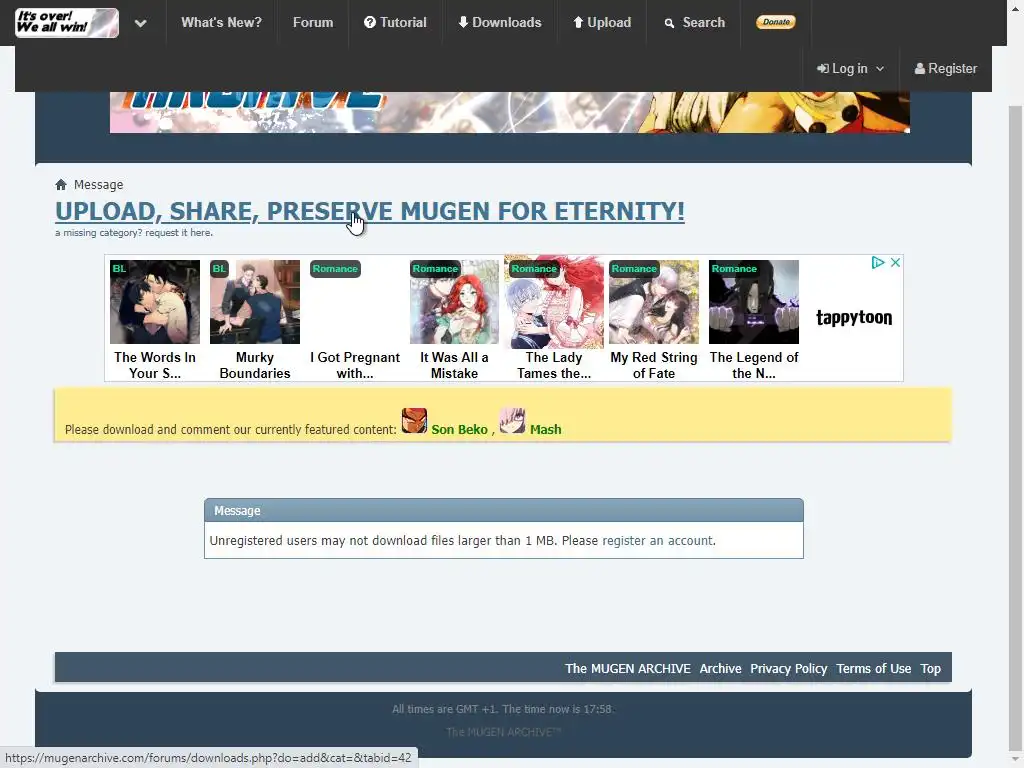Open the Son Beko featured link
The height and width of the screenshot is (768, 1024).
[459, 429]
